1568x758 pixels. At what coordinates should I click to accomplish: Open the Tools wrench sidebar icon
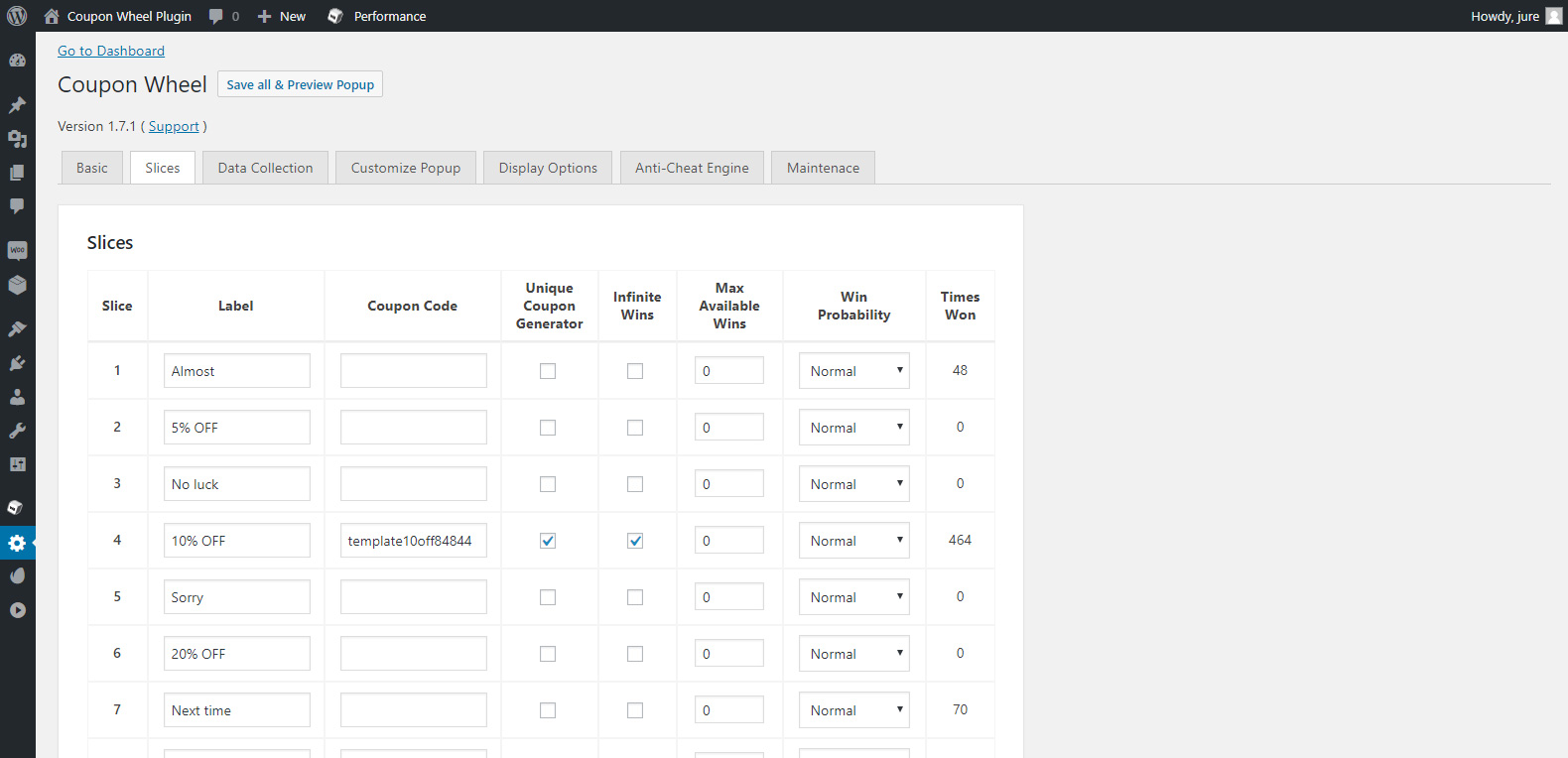[17, 431]
